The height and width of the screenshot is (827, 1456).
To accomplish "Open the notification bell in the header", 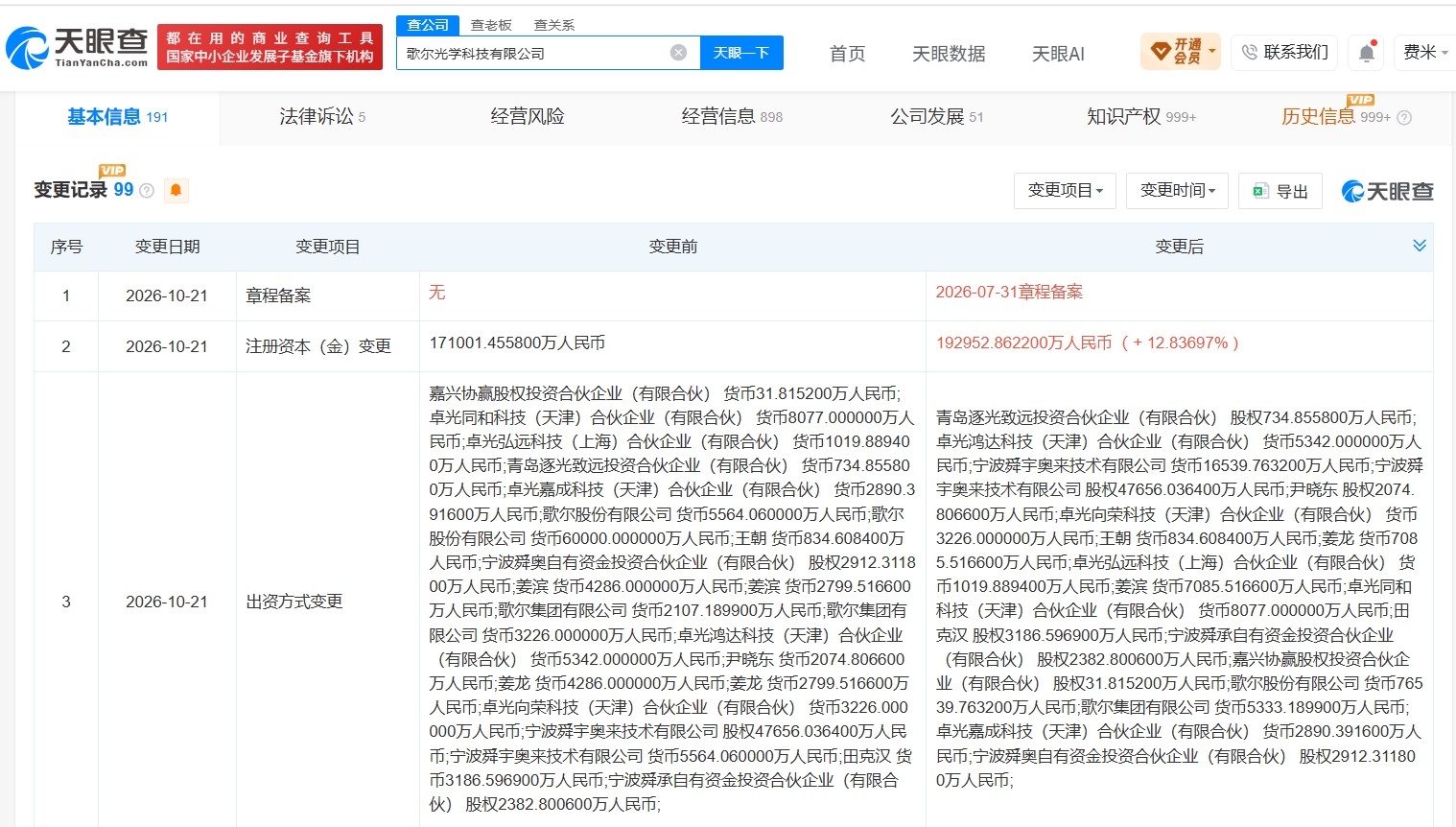I will click(x=1367, y=53).
